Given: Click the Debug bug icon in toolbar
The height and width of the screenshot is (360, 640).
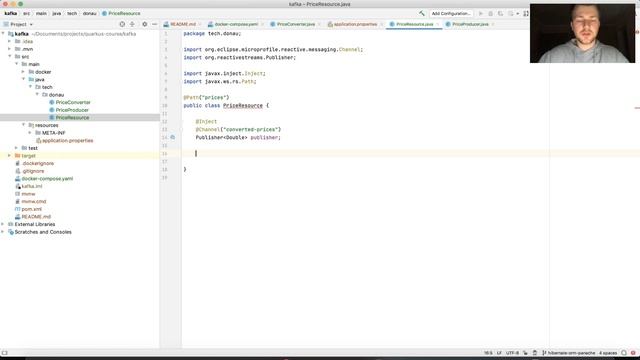Looking at the screenshot, I should click(491, 13).
